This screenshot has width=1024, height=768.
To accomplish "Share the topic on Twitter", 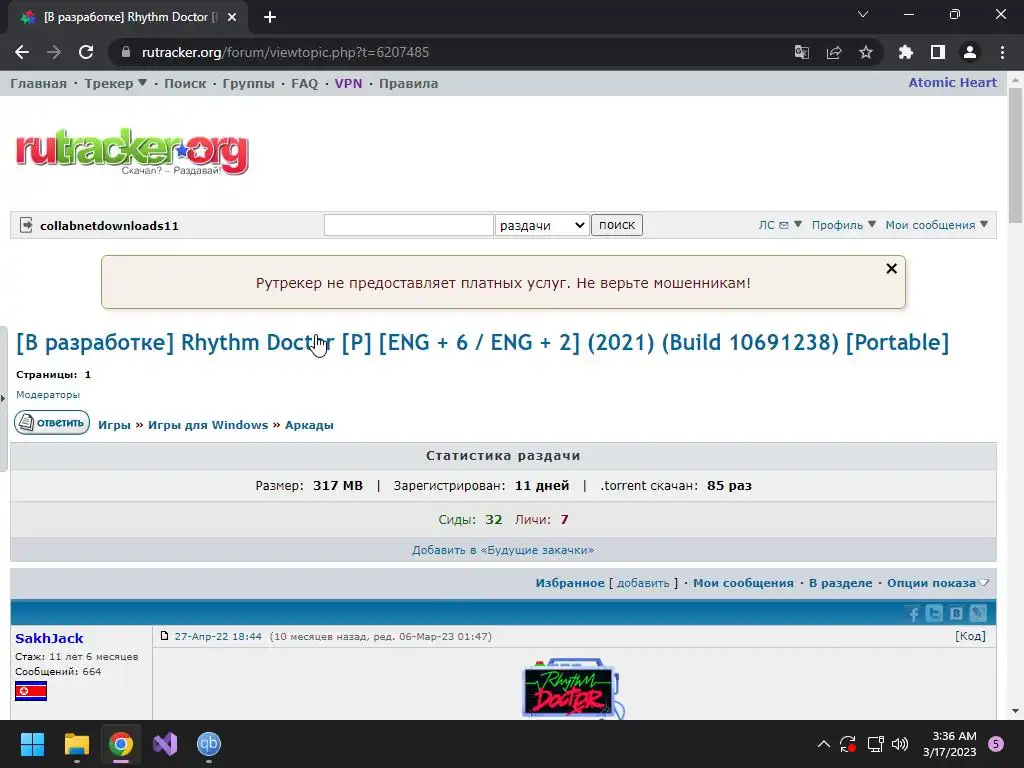I will coord(935,613).
